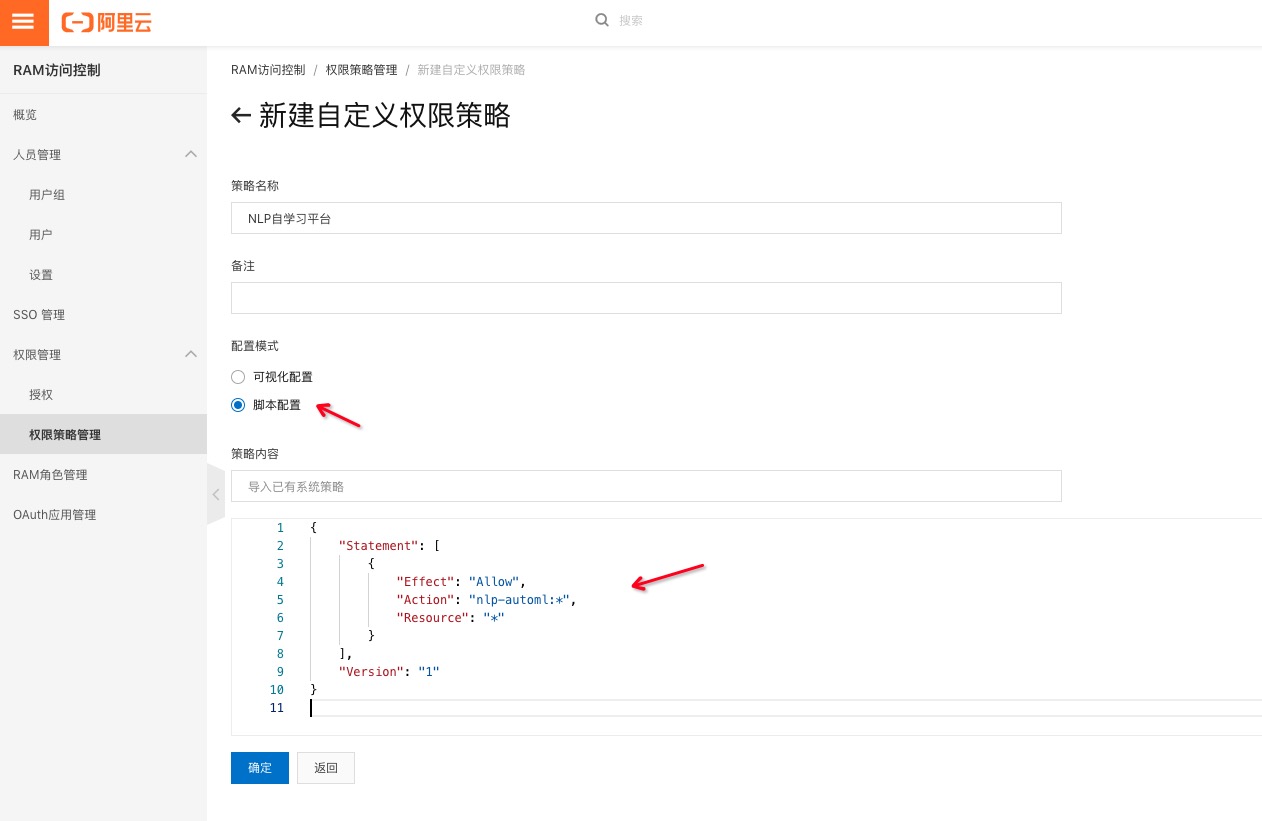1262x821 pixels.
Task: Open 用户组 in the sidebar
Action: [x=103, y=195]
